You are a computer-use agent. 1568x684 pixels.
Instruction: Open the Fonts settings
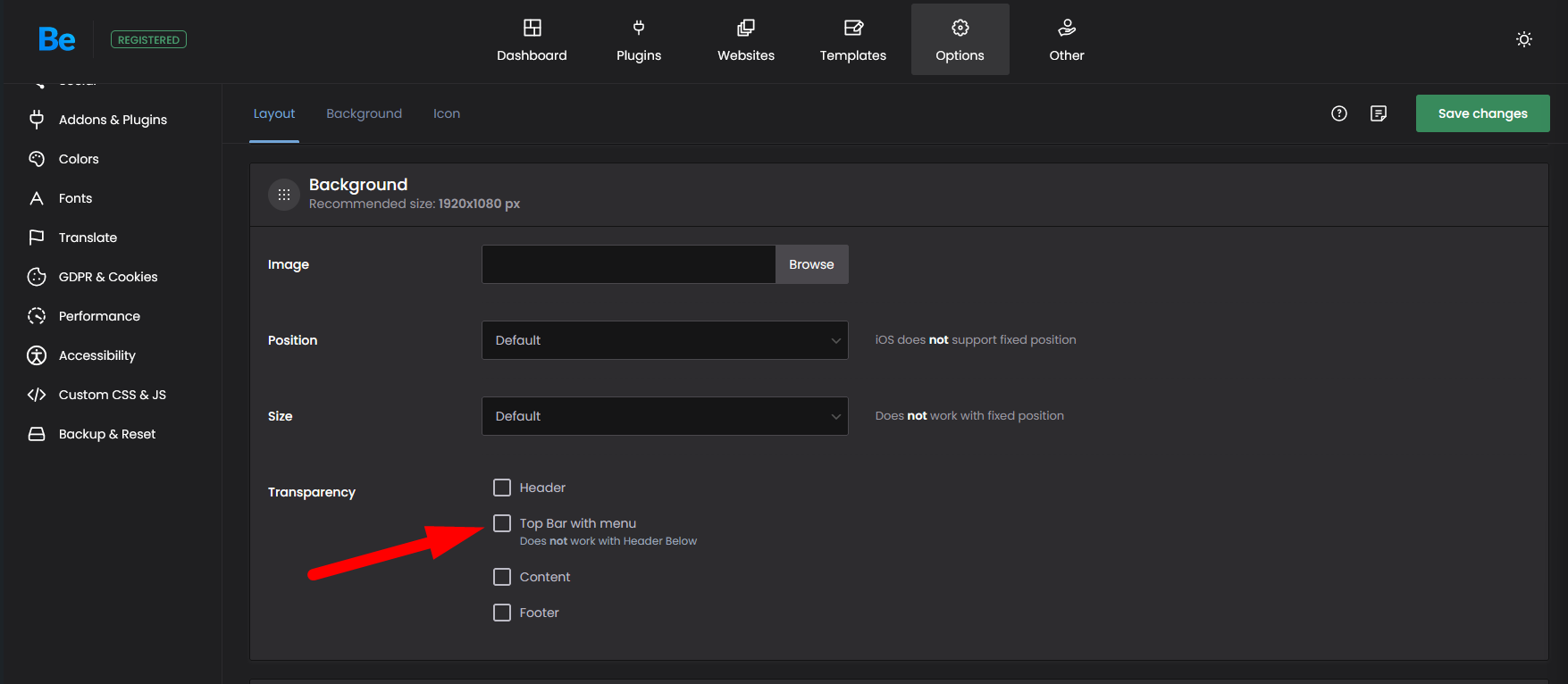point(75,198)
